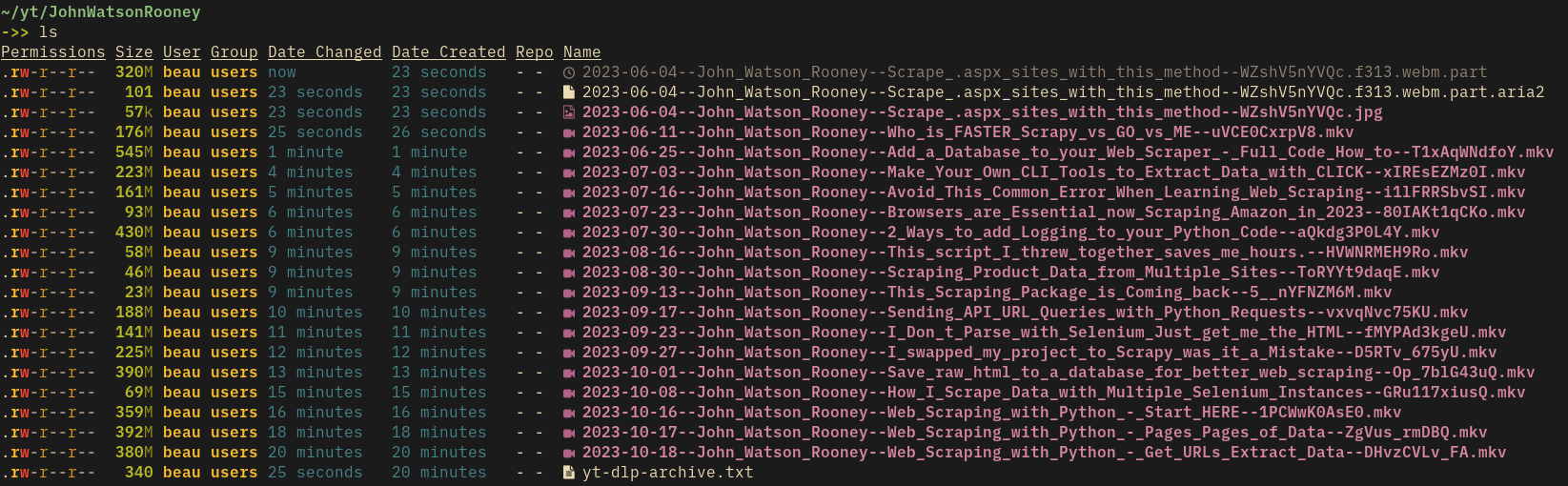Image resolution: width=1568 pixels, height=486 pixels.
Task: Click the 320M size value
Action: point(134,72)
